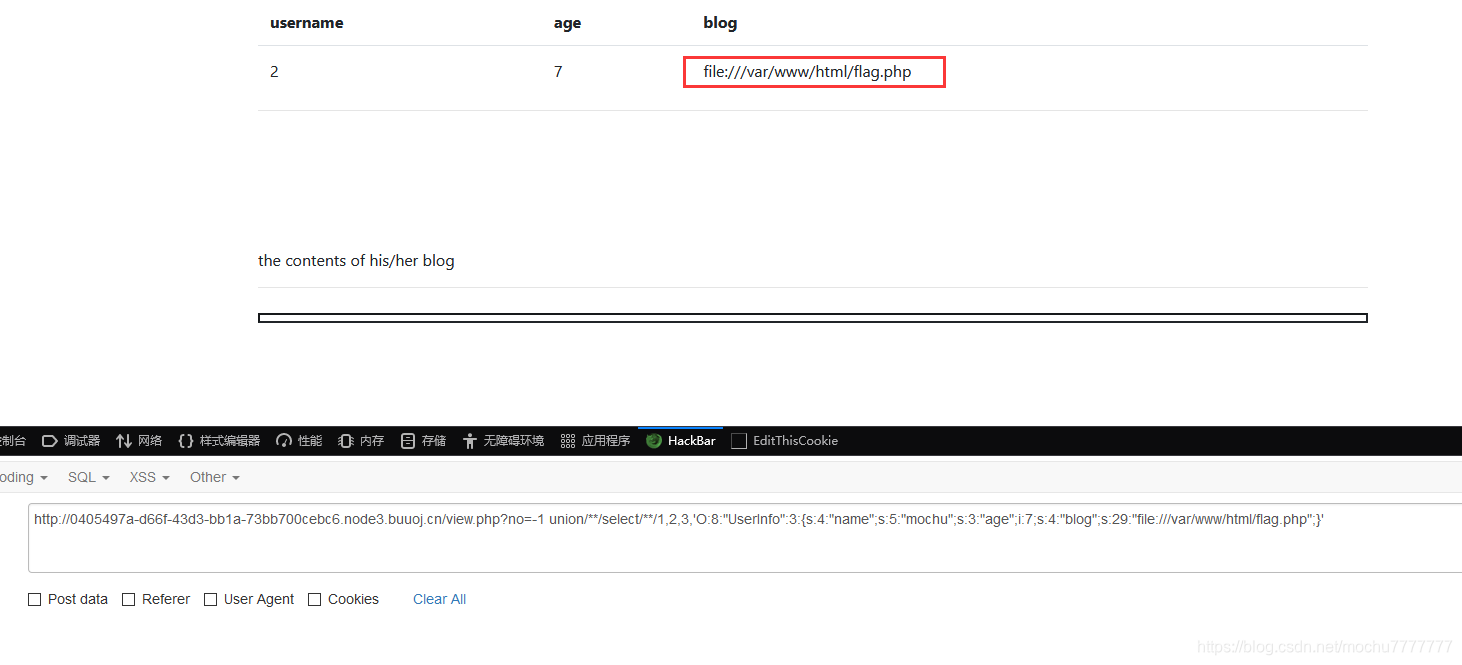Click the username value 2 cell
The height and width of the screenshot is (665, 1462).
click(x=274, y=72)
